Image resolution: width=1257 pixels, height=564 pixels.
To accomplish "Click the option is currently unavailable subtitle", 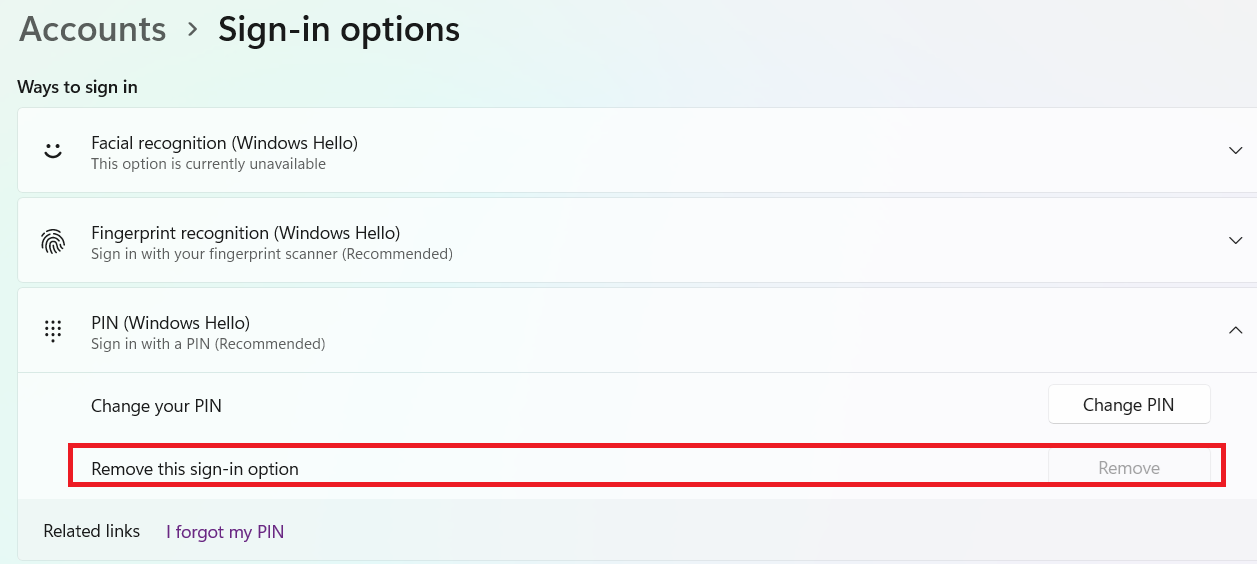I will click(225, 164).
